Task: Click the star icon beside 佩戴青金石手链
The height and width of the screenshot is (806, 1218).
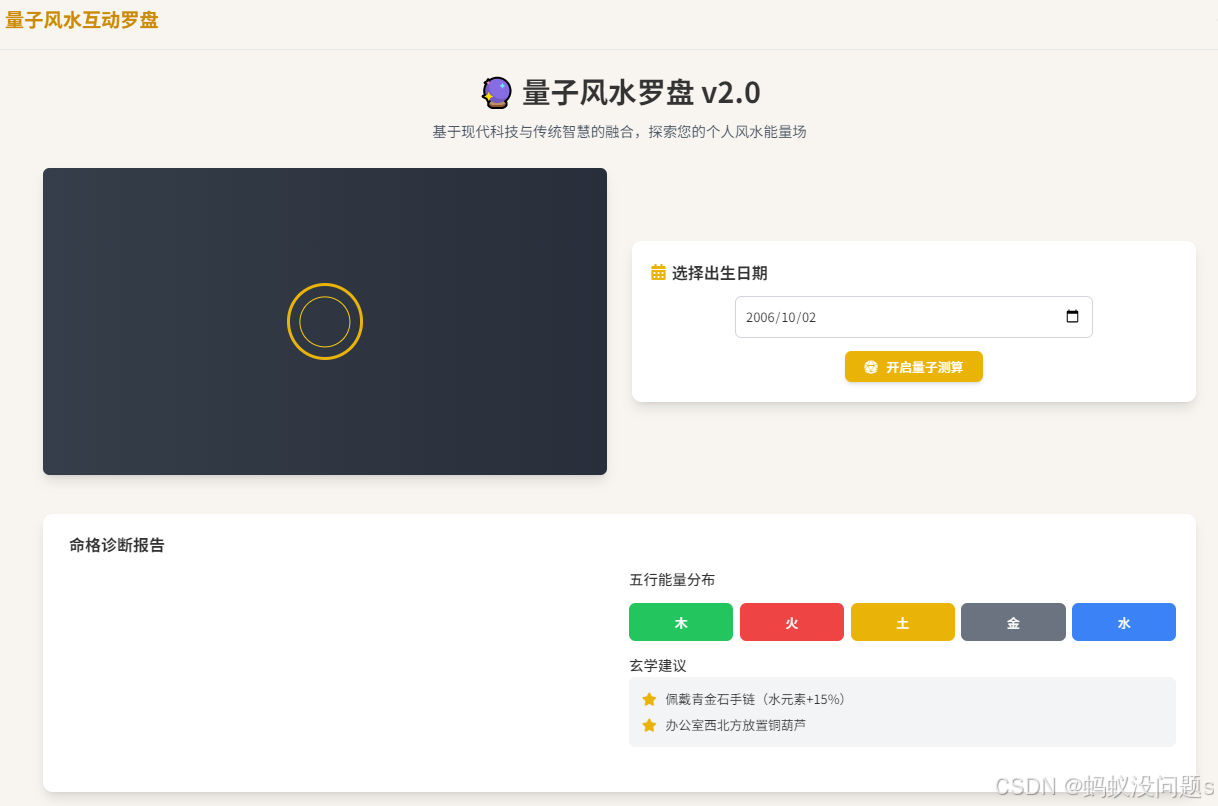Action: (649, 699)
